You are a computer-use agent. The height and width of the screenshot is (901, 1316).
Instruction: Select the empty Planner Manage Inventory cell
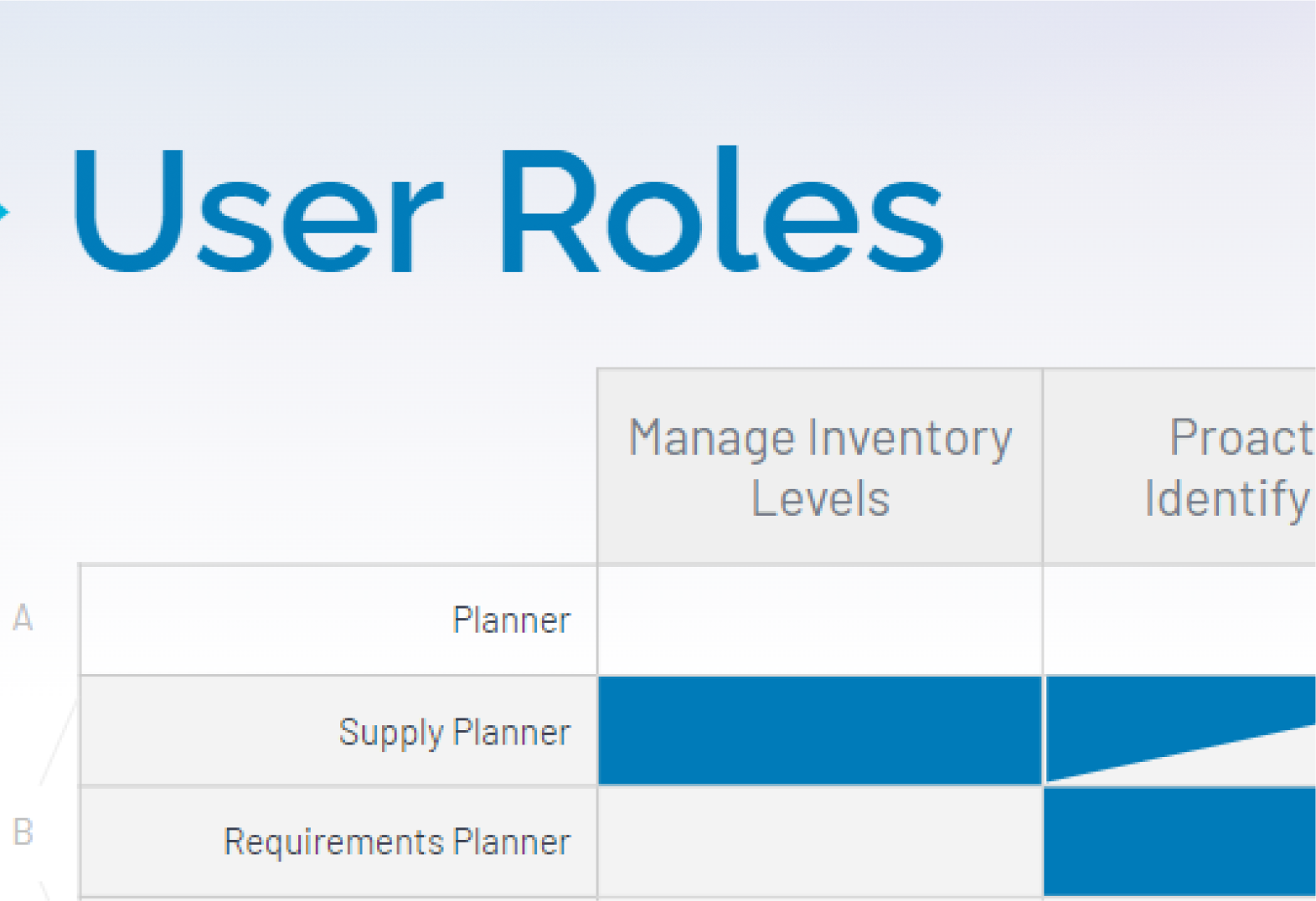point(820,620)
